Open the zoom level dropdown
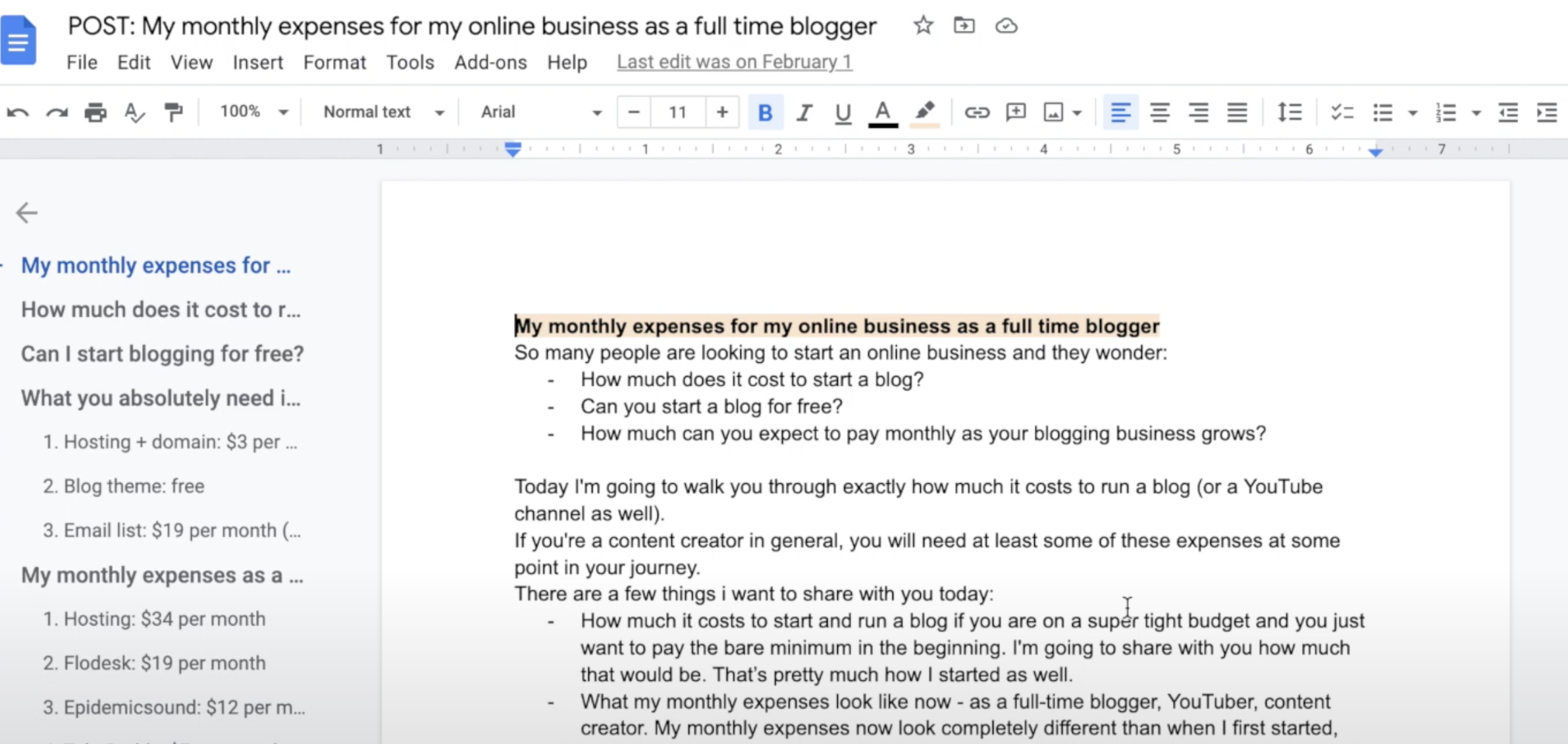Viewport: 1568px width, 744px height. tap(254, 112)
